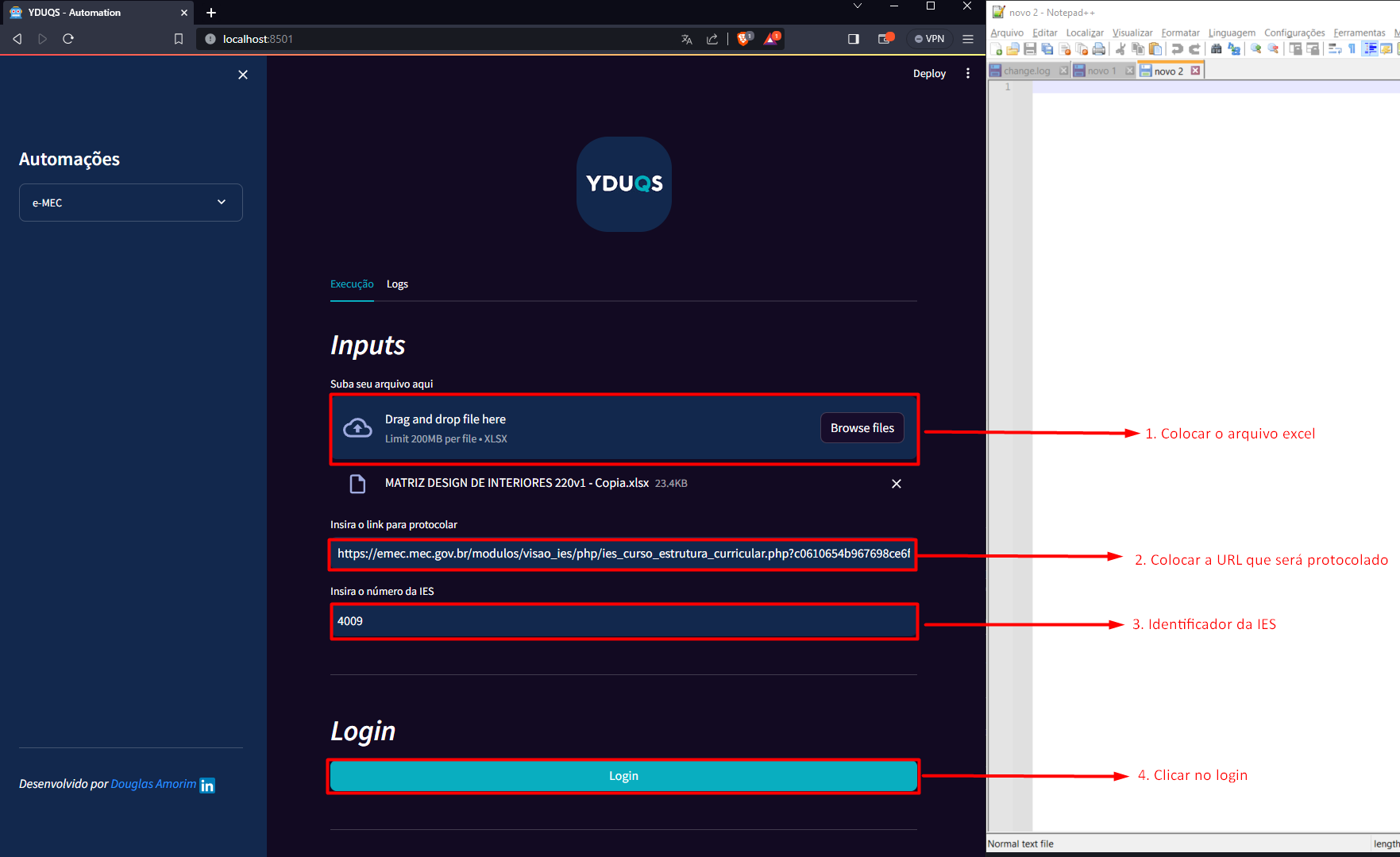
Task: Click the New file icon in Notepad++
Action: pos(996,49)
